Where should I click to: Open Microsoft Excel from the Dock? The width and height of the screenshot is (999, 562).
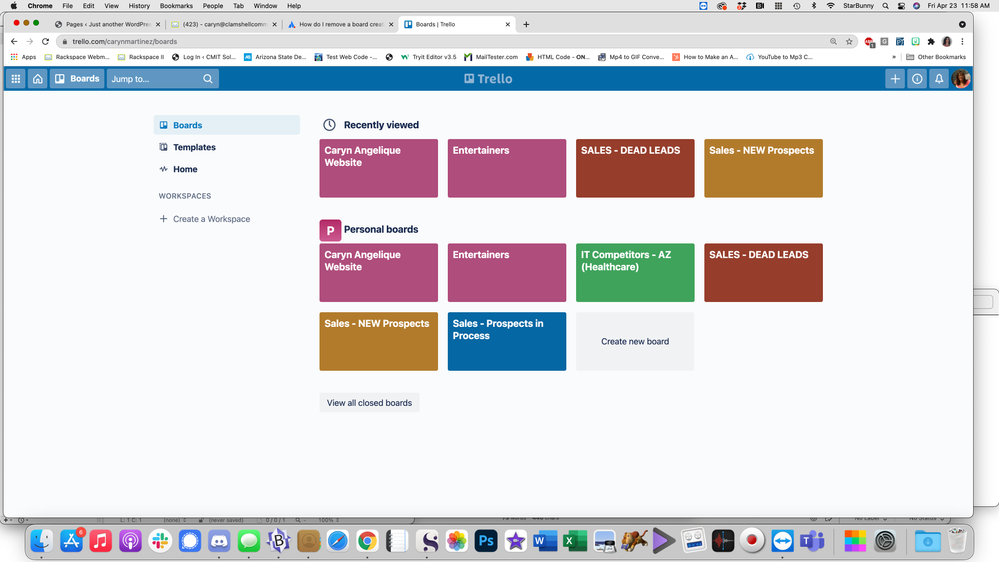(575, 541)
